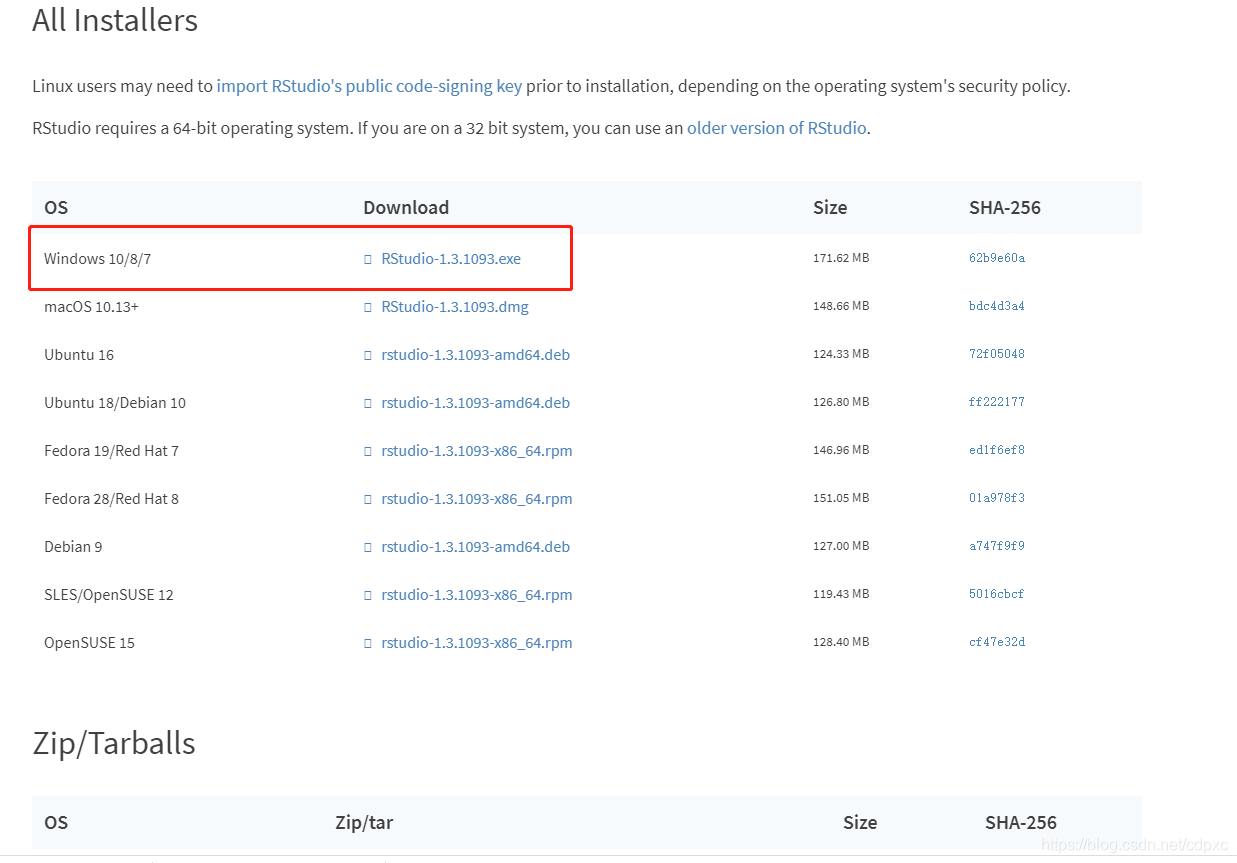Click download icon in Fedora 28/Red Hat 8 row

(368, 499)
